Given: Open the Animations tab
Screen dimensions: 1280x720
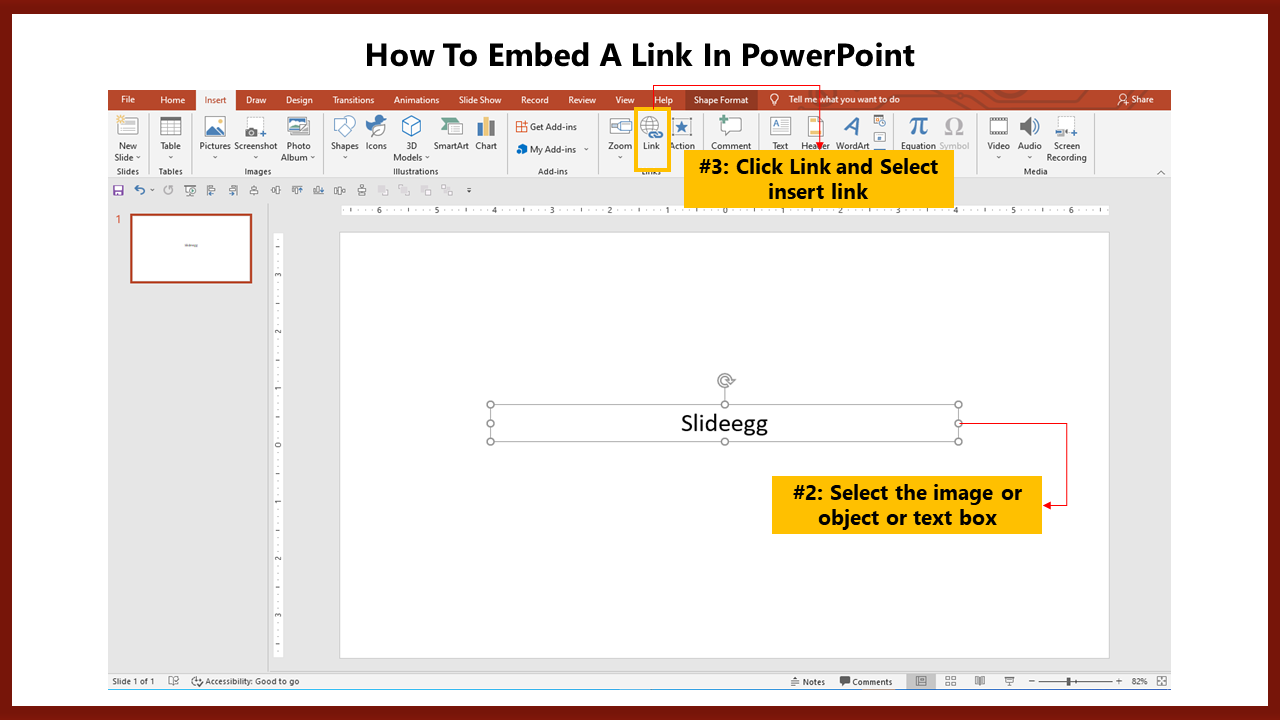Looking at the screenshot, I should coord(416,100).
